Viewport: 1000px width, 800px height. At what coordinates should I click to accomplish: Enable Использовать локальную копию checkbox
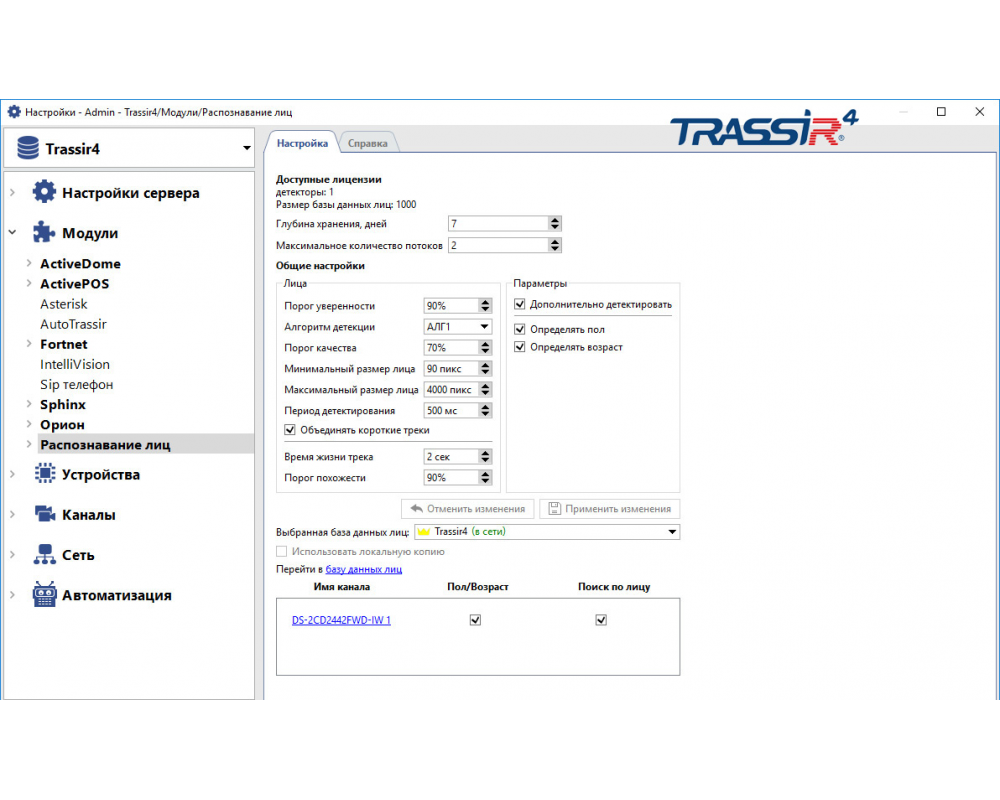[282, 551]
